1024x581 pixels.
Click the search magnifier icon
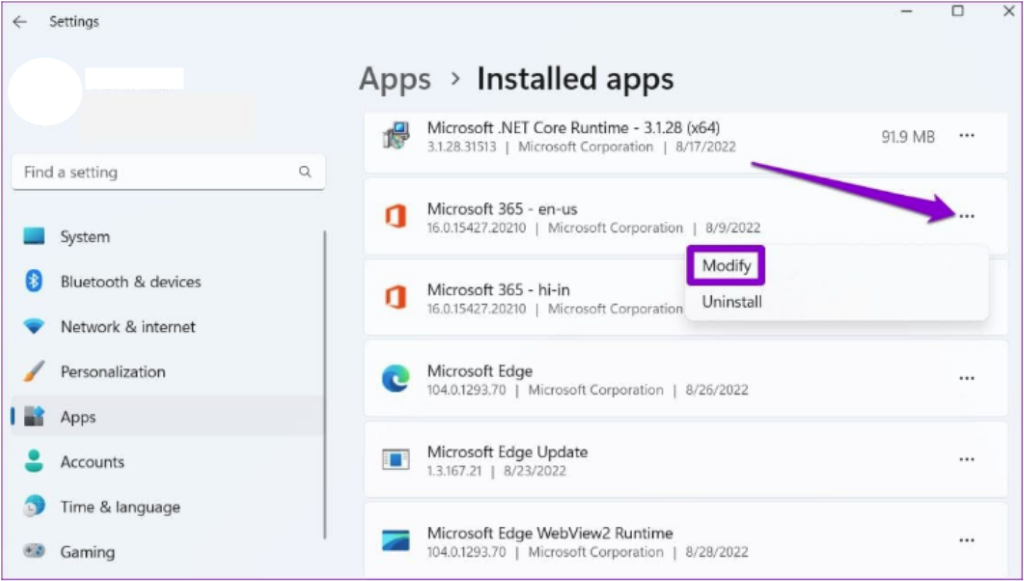click(305, 172)
